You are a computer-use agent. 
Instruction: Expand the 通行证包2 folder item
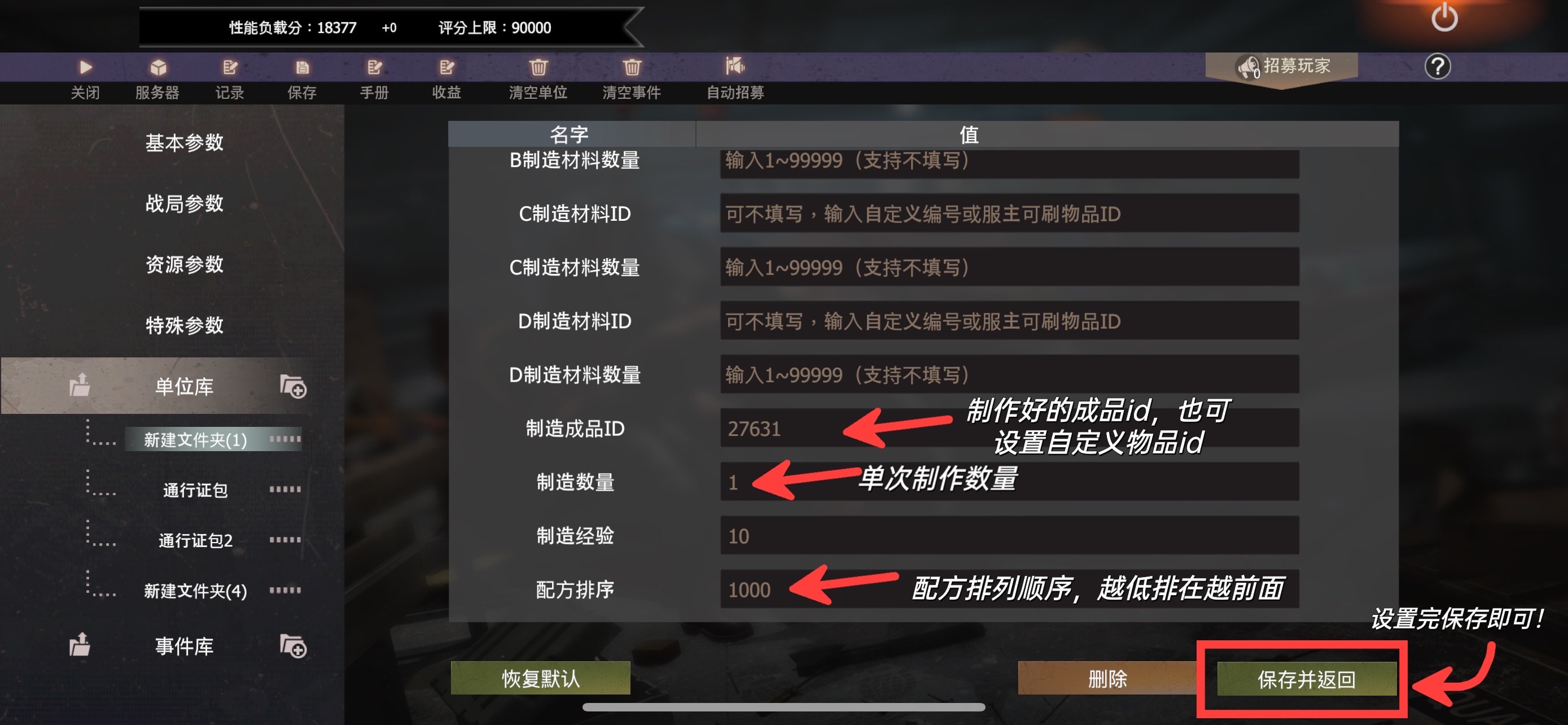click(x=195, y=540)
